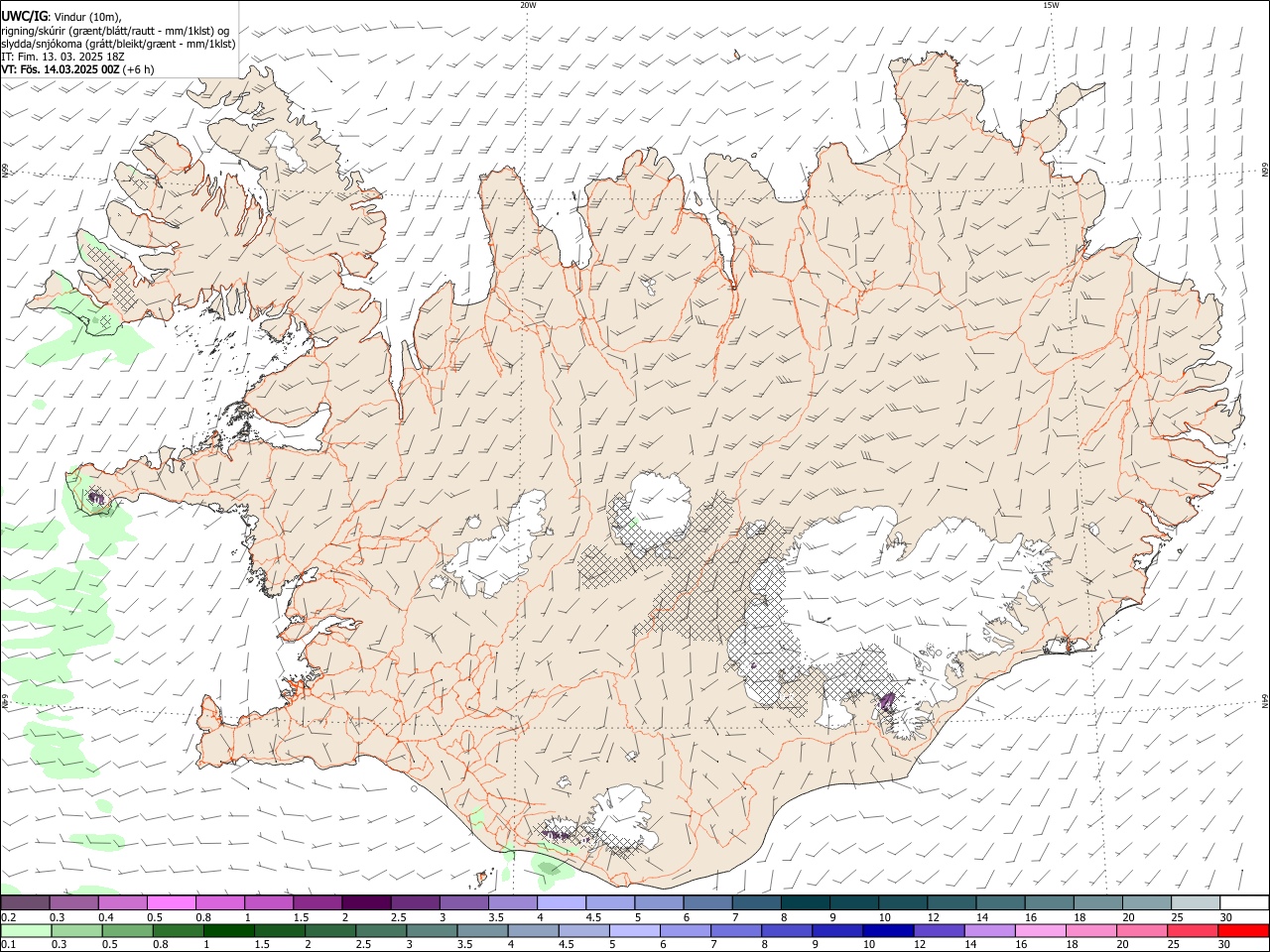Click lower legend swatch starting at 14
The width and height of the screenshot is (1270, 952).
click(x=988, y=930)
